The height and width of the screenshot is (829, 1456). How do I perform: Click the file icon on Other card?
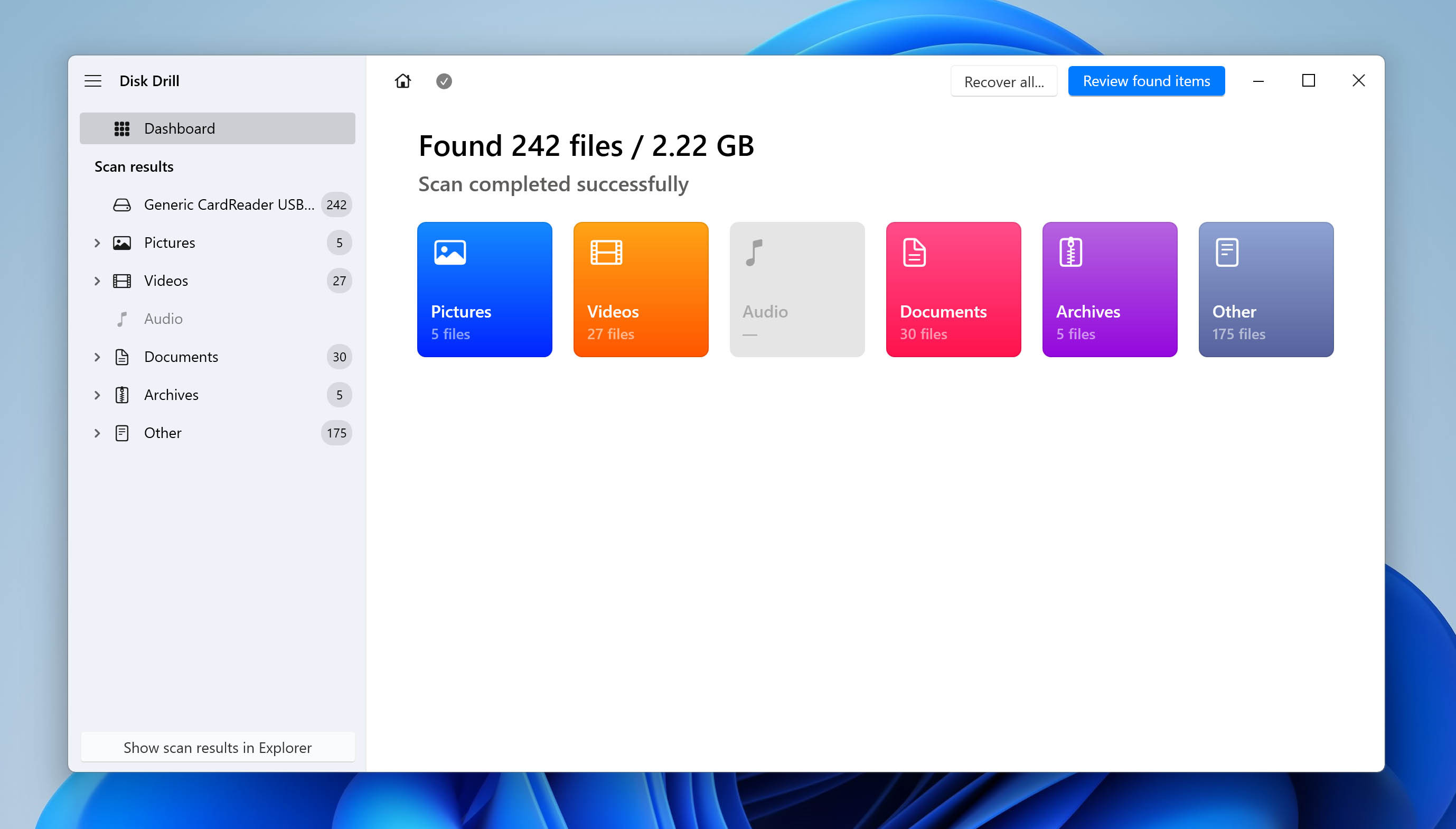tap(1227, 252)
